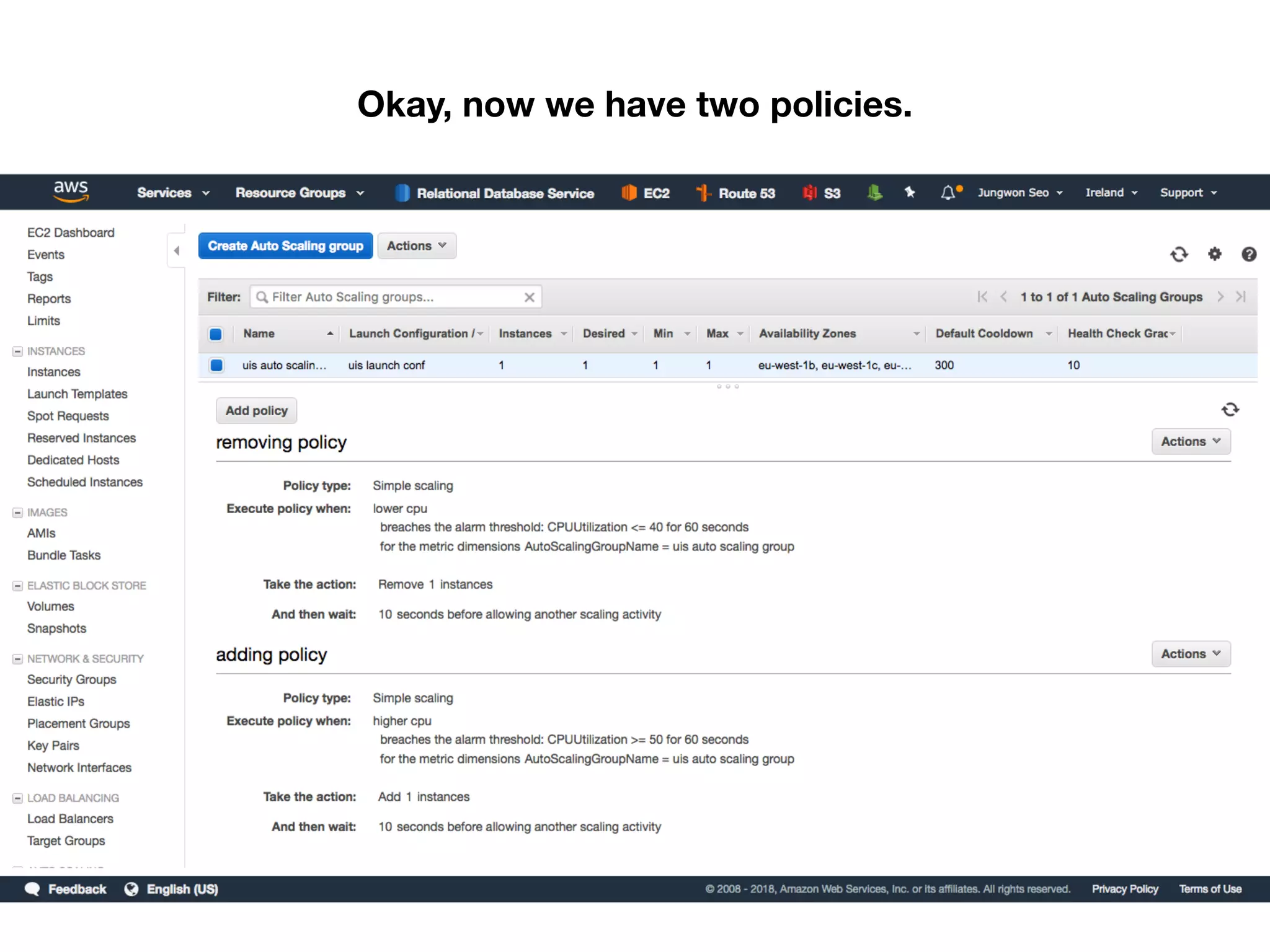This screenshot has width=1270, height=952.
Task: Collapse the left navigation sidebar arrow
Action: click(177, 250)
